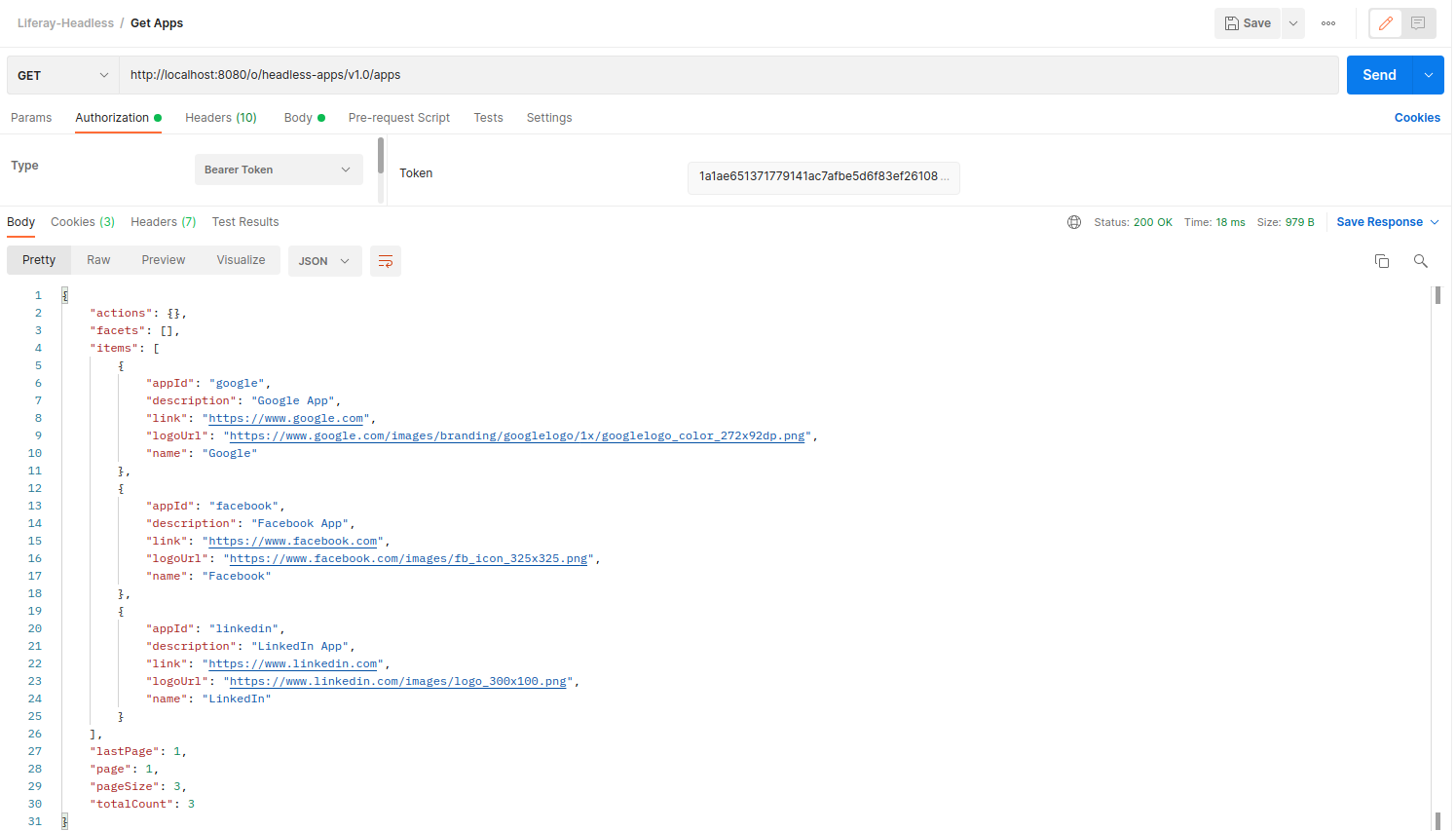Viewport: 1456px width, 831px height.
Task: Select the Authorization tab
Action: [118, 118]
